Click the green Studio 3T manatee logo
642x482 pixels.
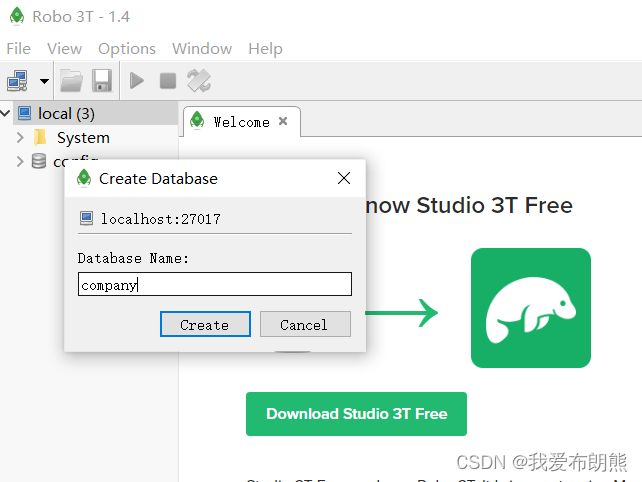(x=531, y=308)
